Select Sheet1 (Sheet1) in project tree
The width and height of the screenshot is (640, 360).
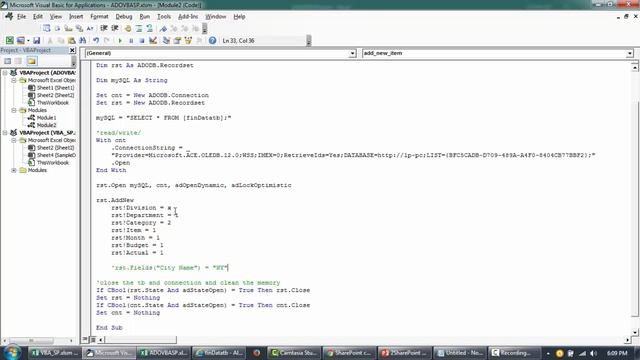56,88
